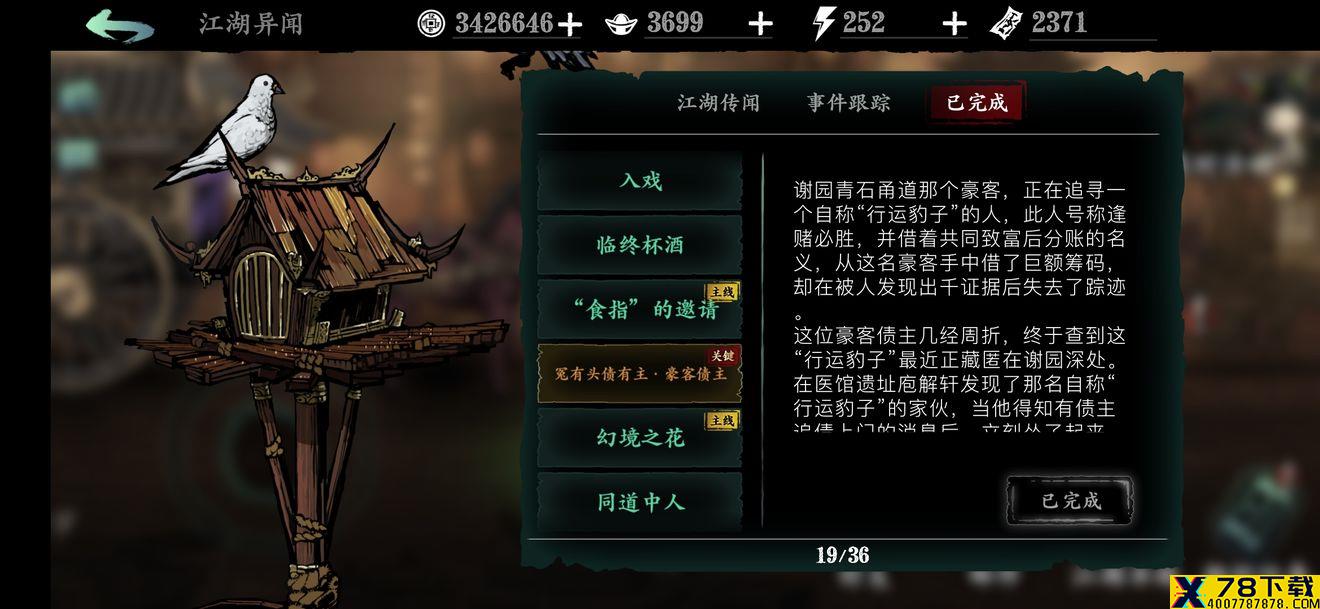Screen dimensions: 1320x609
Task: Add silver ingots with plus button
Action: [x=760, y=24]
